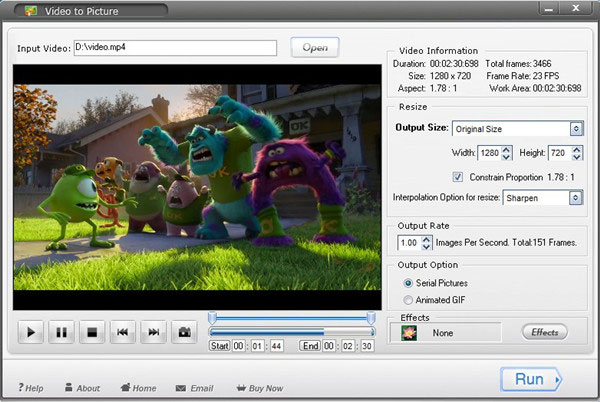Increase the output rate images per second
The height and width of the screenshot is (402, 600).
tap(426, 239)
